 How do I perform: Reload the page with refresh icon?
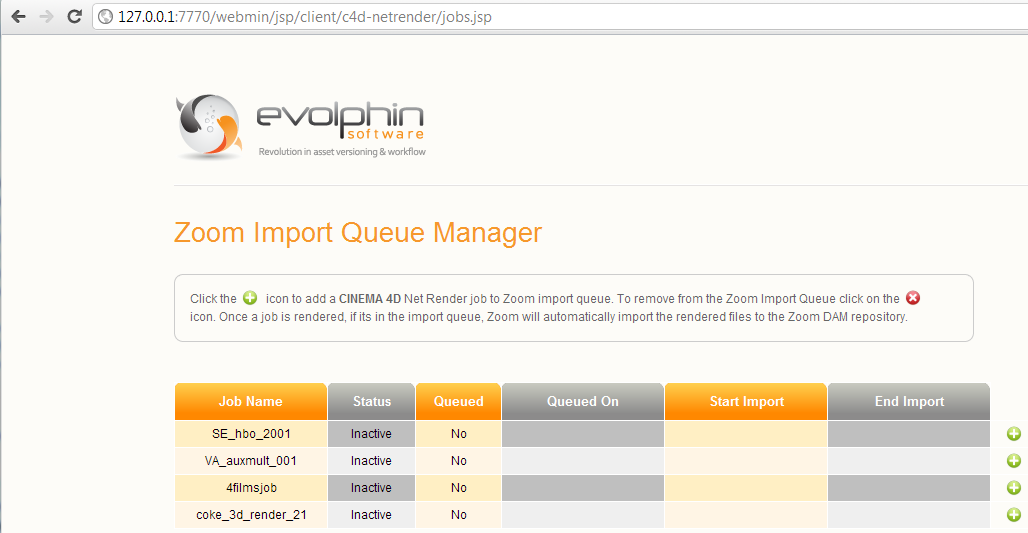[74, 16]
